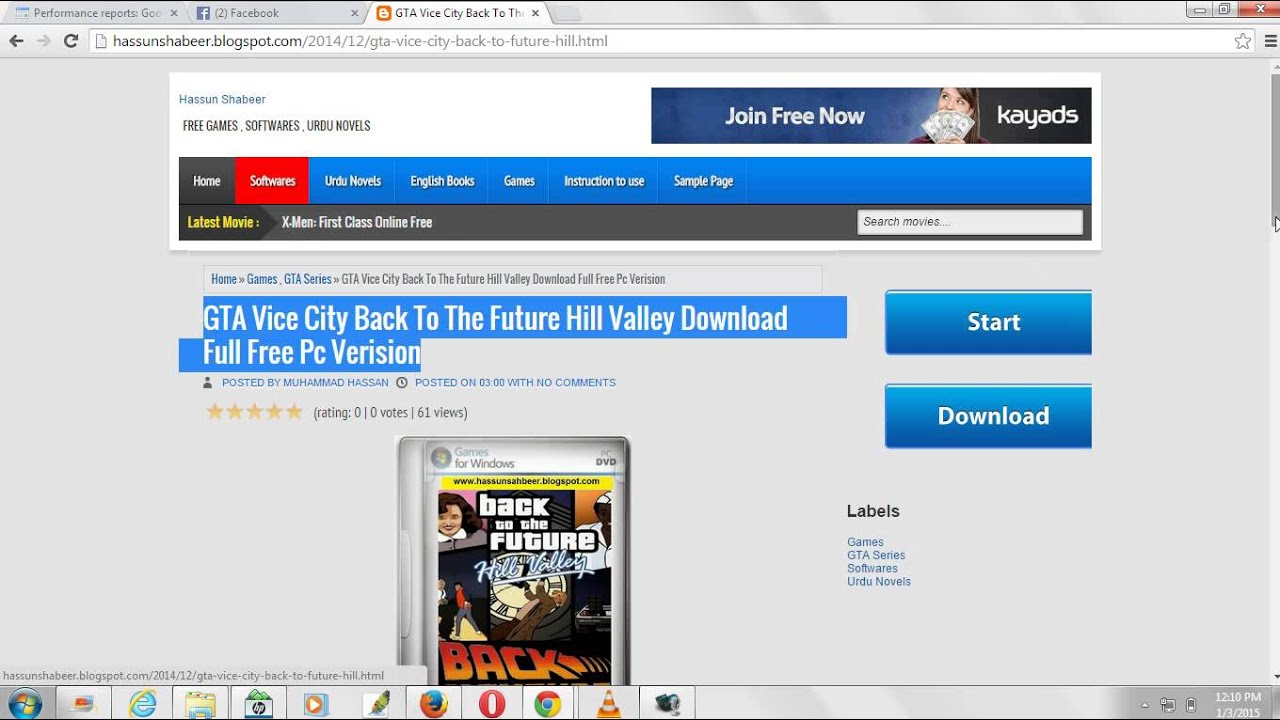Click the page vertical scrollbar thumb
Viewport: 1280px width, 720px height.
1275,150
